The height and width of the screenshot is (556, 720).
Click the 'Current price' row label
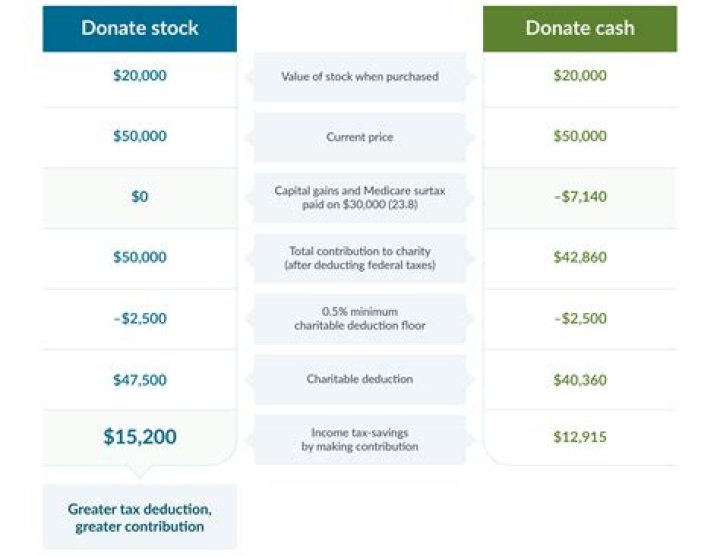coord(359,137)
